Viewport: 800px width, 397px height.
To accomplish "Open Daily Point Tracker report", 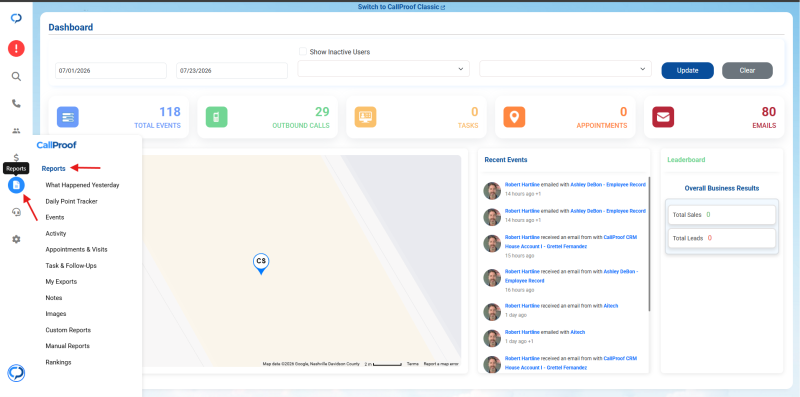I will (x=71, y=202).
